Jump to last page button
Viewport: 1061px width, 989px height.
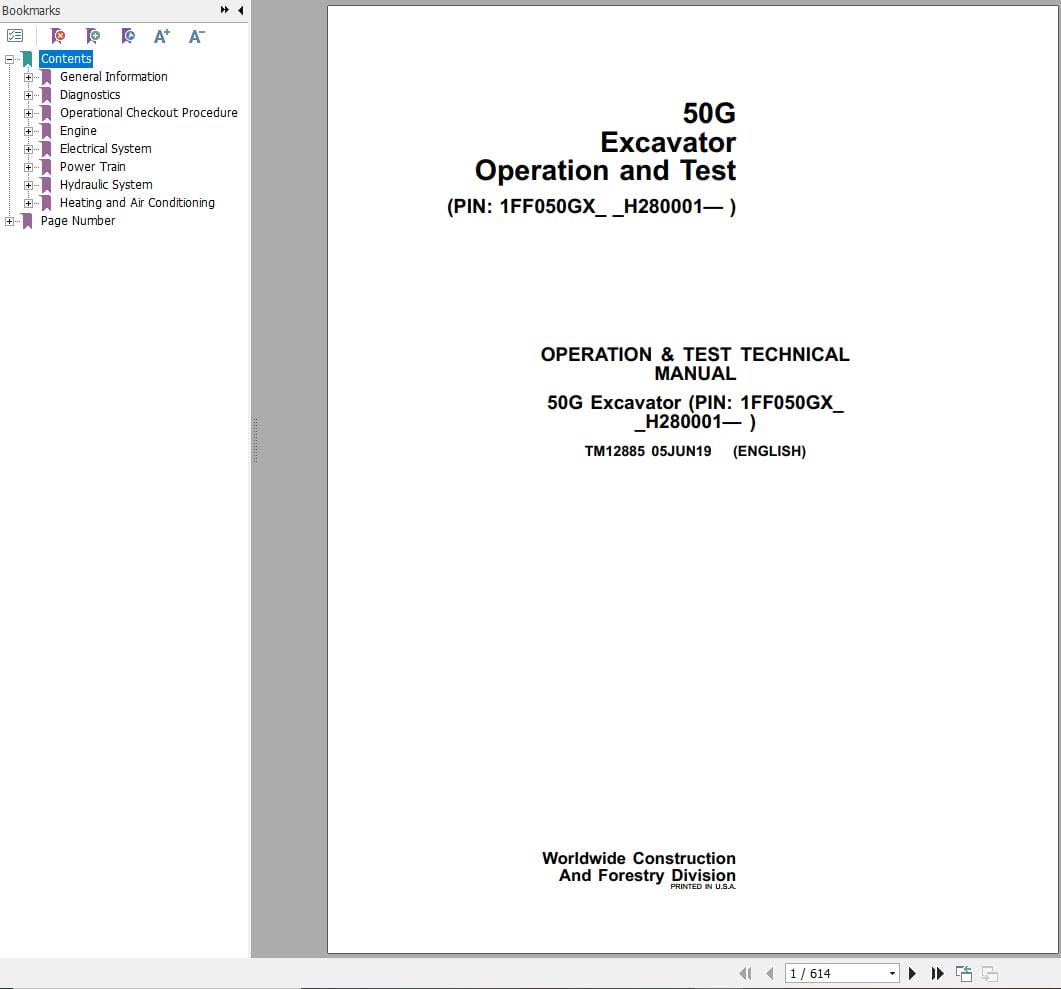click(x=937, y=973)
